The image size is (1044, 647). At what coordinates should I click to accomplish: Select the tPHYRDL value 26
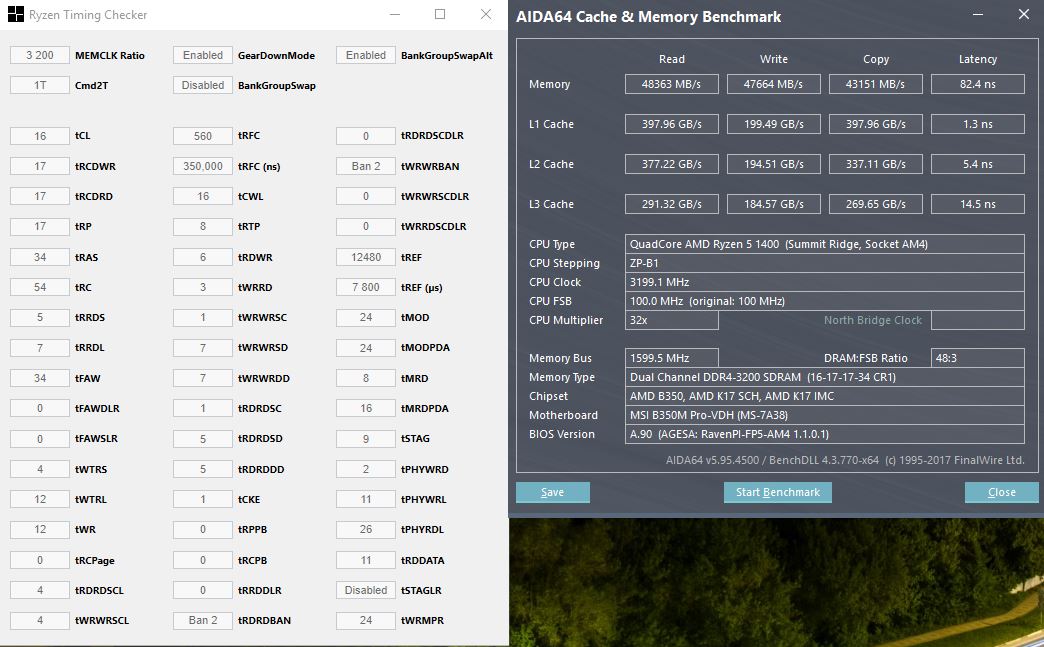[366, 529]
